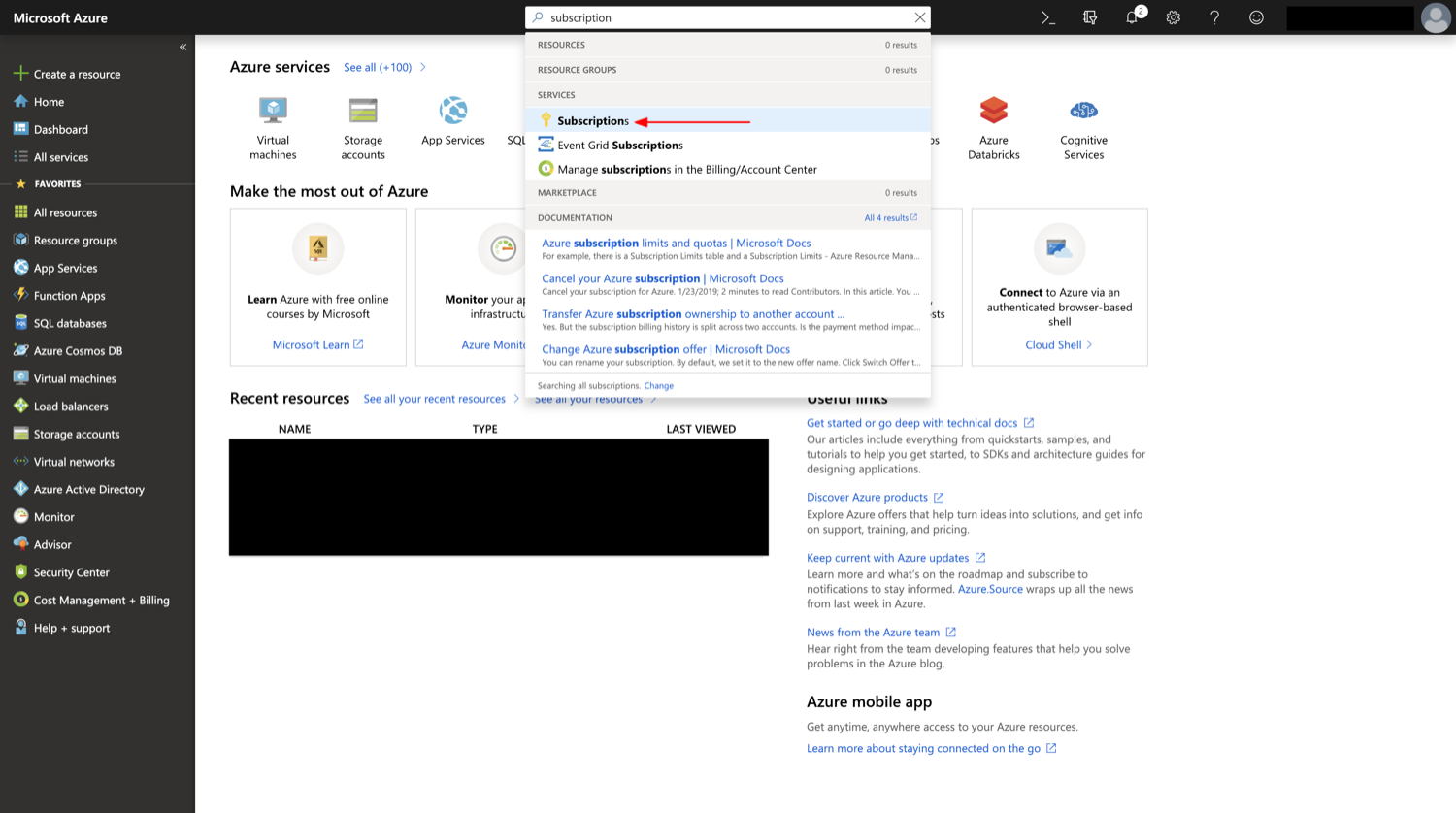Click Manage subscriptions billing icon
Viewport: 1456px width, 813px height.
(546, 169)
